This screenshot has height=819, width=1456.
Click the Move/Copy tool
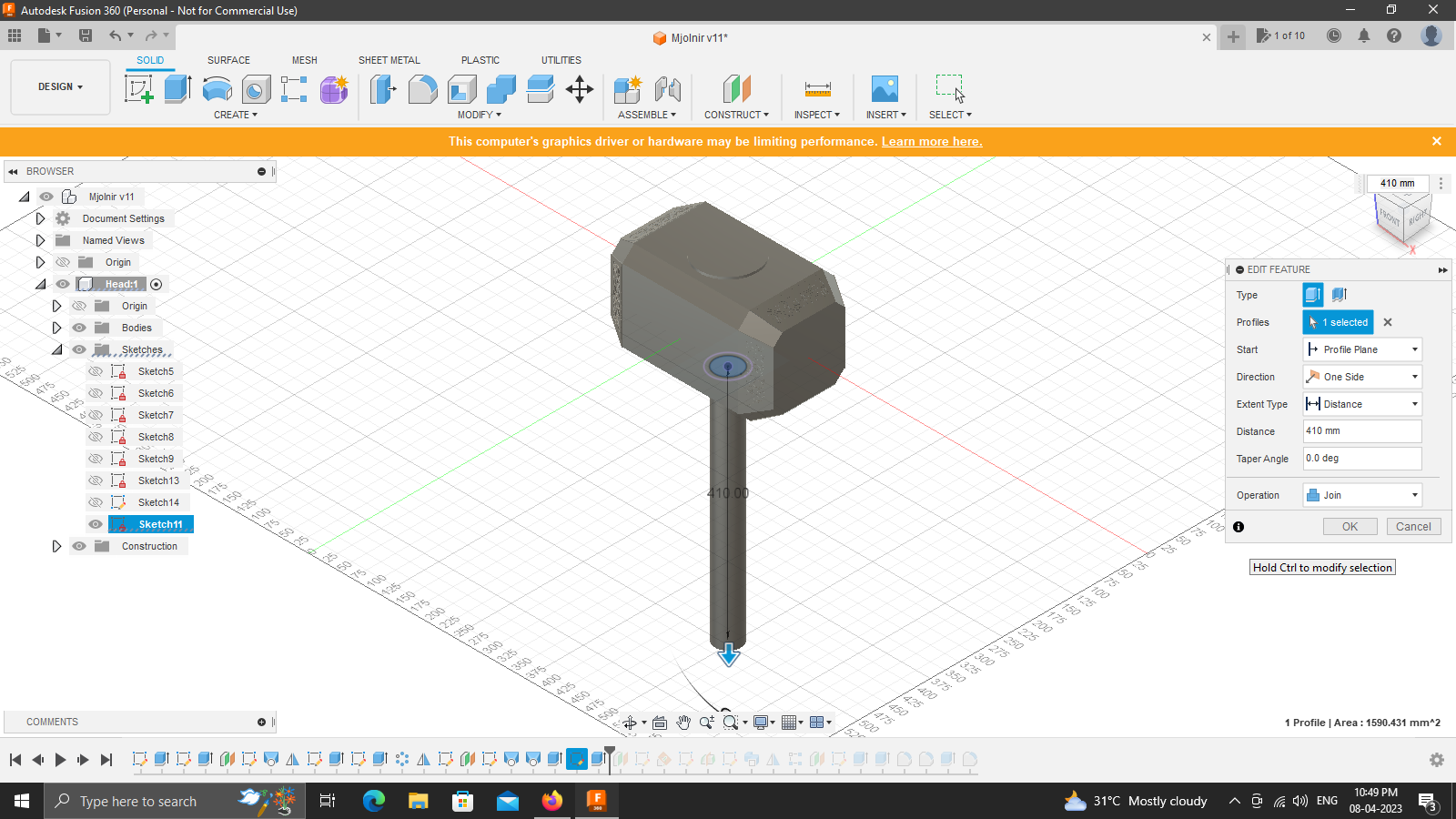580,88
